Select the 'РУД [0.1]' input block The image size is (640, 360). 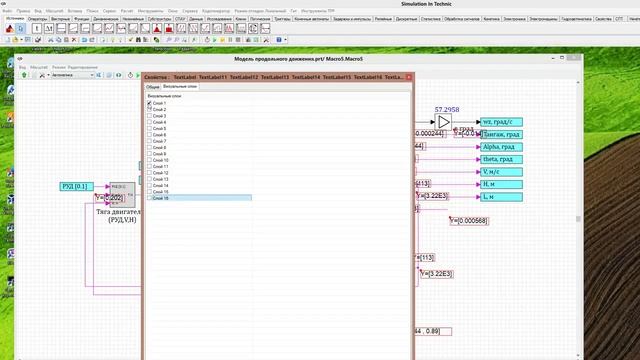76,187
